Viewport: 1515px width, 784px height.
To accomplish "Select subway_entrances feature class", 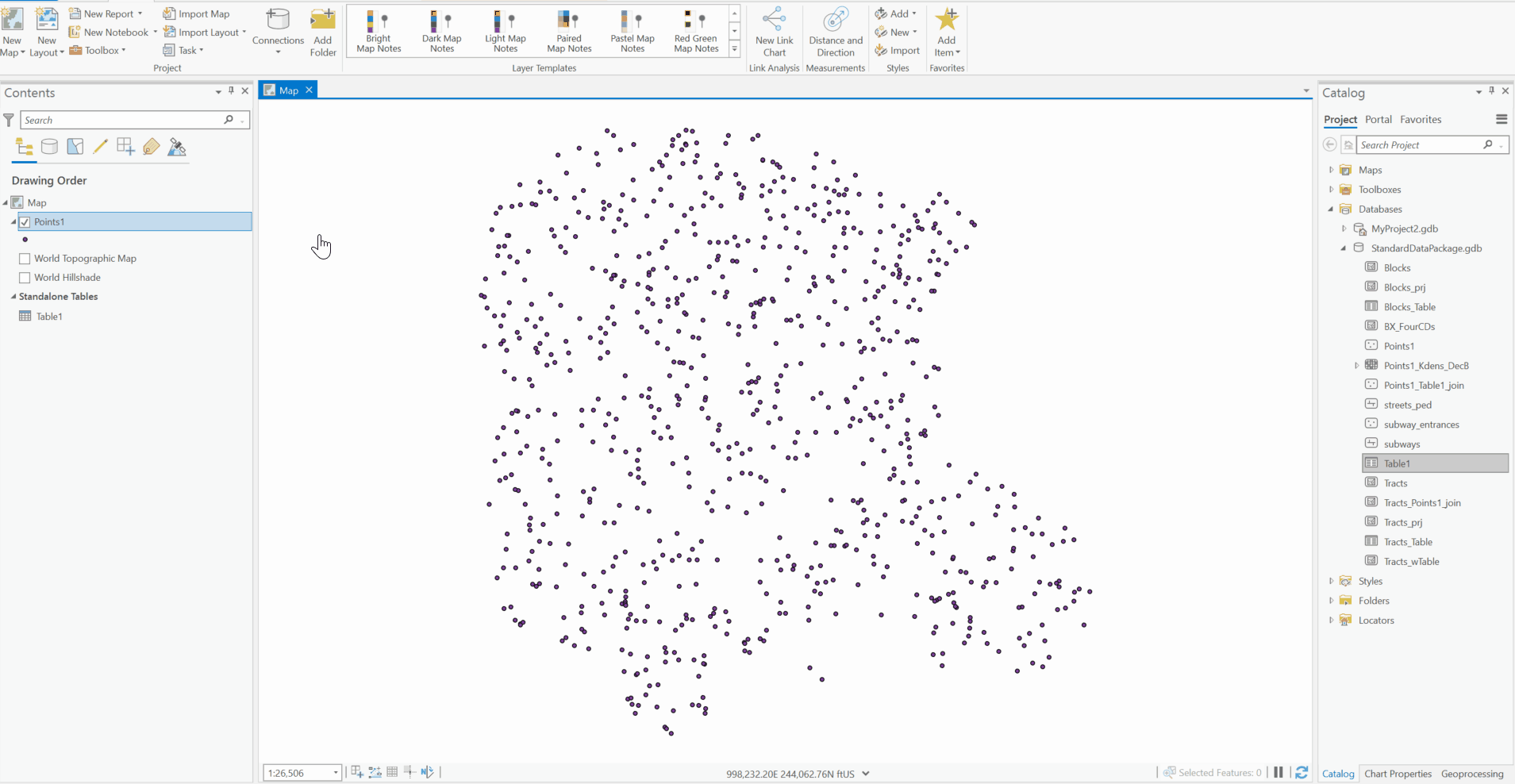I will click(x=1421, y=425).
